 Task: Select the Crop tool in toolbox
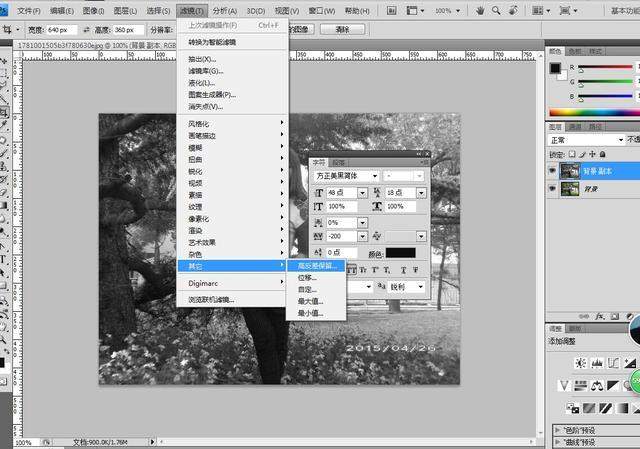(4, 112)
